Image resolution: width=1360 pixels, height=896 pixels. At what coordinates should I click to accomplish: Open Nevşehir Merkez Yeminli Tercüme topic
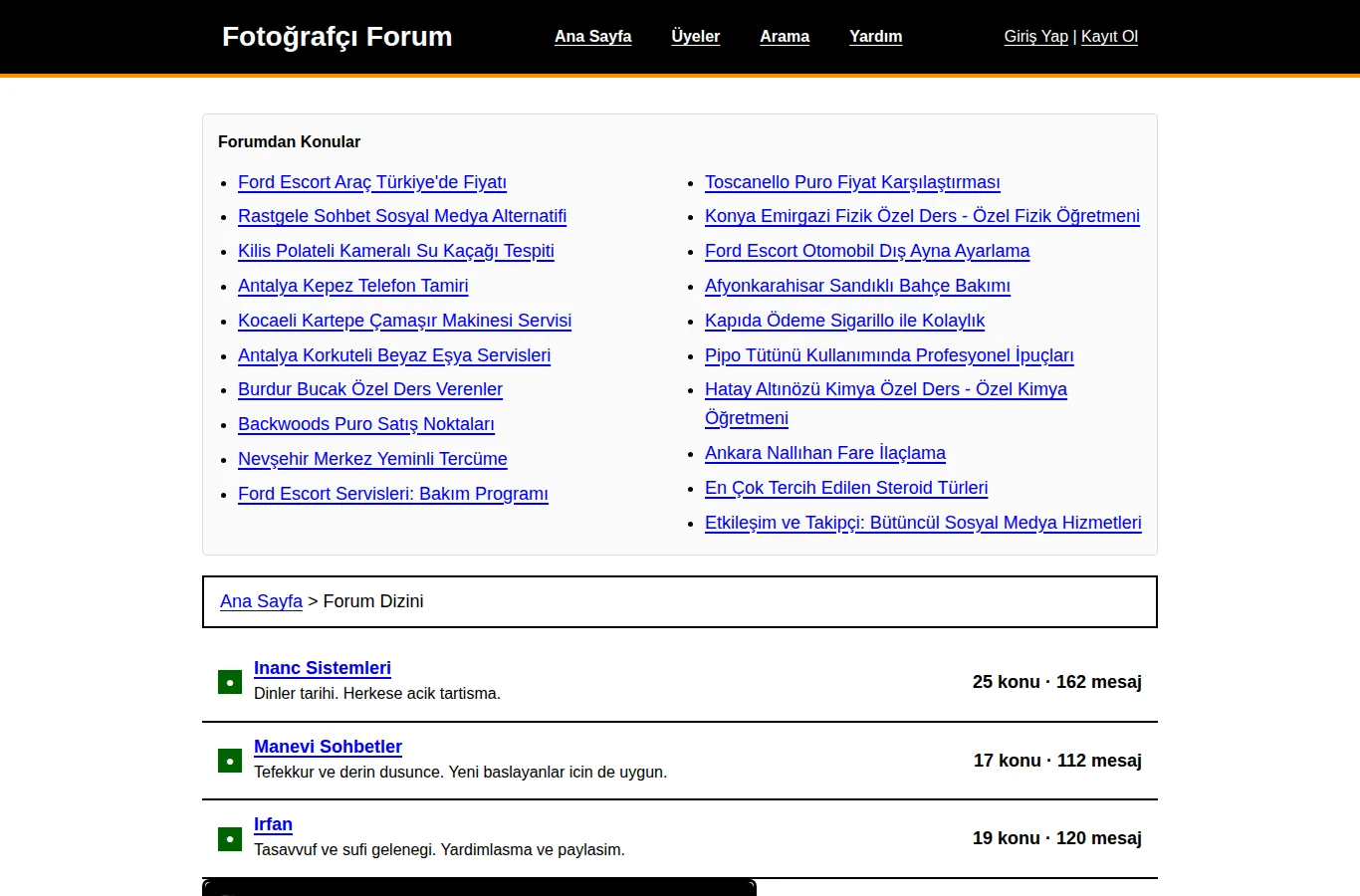pos(372,459)
